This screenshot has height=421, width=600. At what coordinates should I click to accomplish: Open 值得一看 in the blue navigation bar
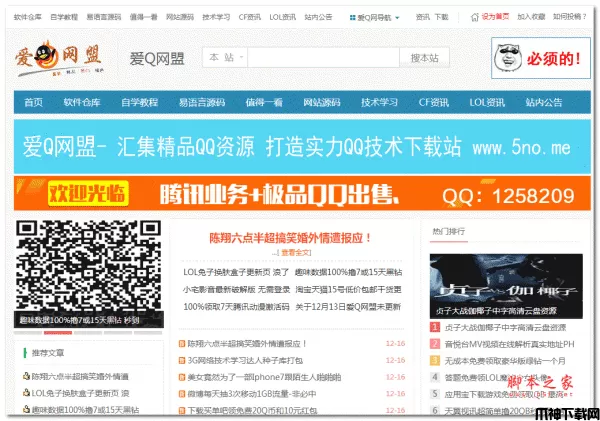point(264,102)
